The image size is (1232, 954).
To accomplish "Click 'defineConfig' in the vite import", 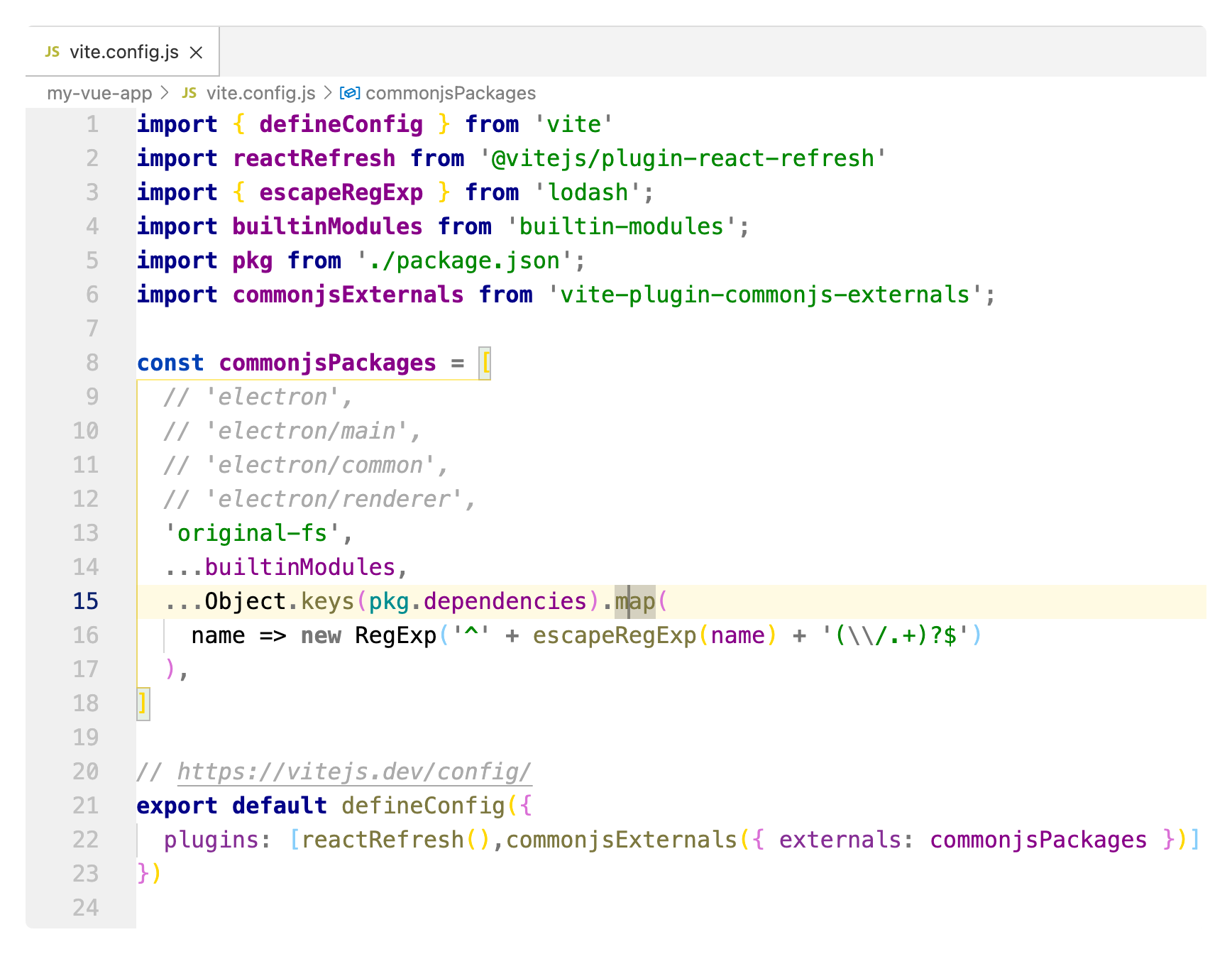I will coord(341,124).
